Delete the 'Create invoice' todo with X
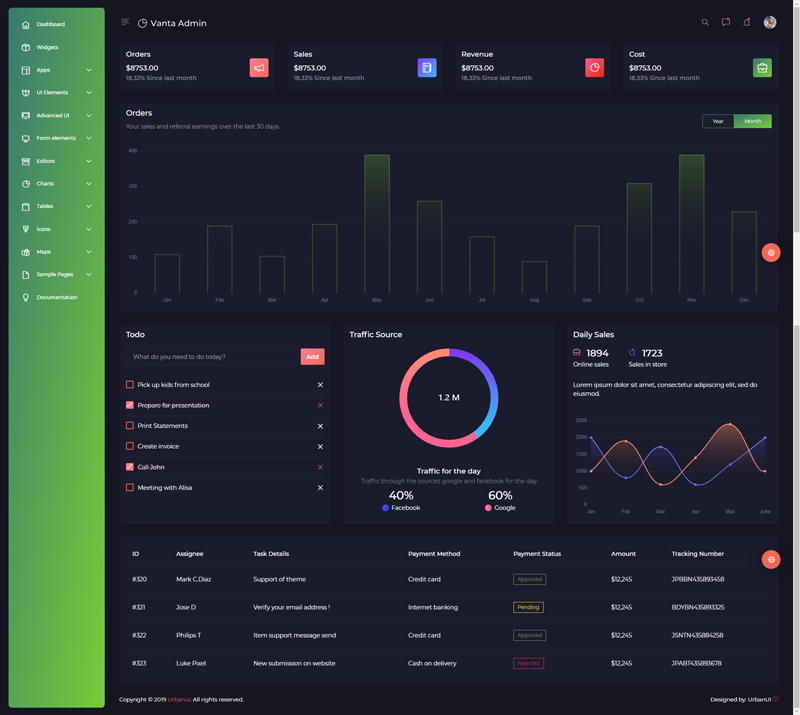 [x=320, y=447]
